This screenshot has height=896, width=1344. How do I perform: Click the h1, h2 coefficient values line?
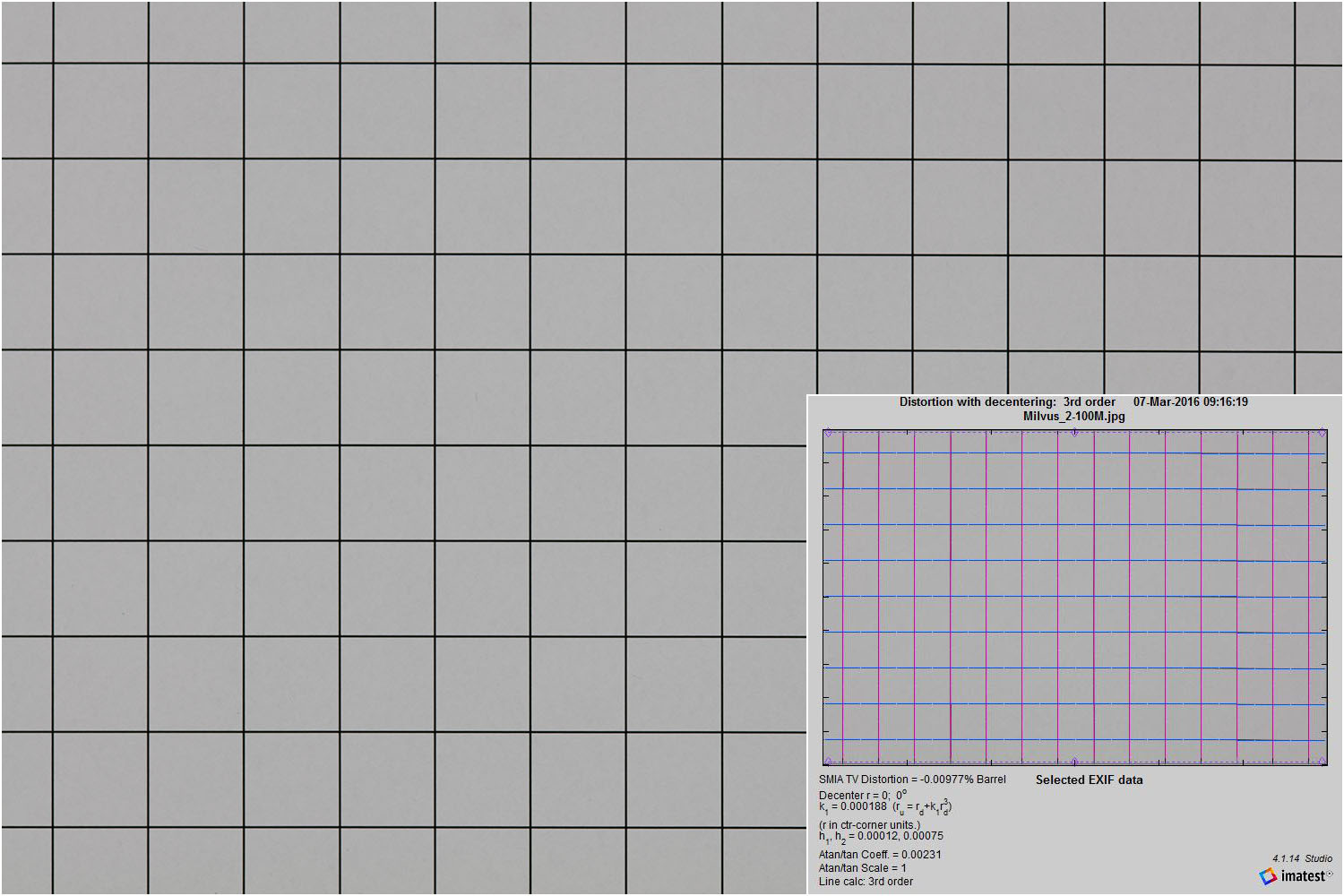881,837
